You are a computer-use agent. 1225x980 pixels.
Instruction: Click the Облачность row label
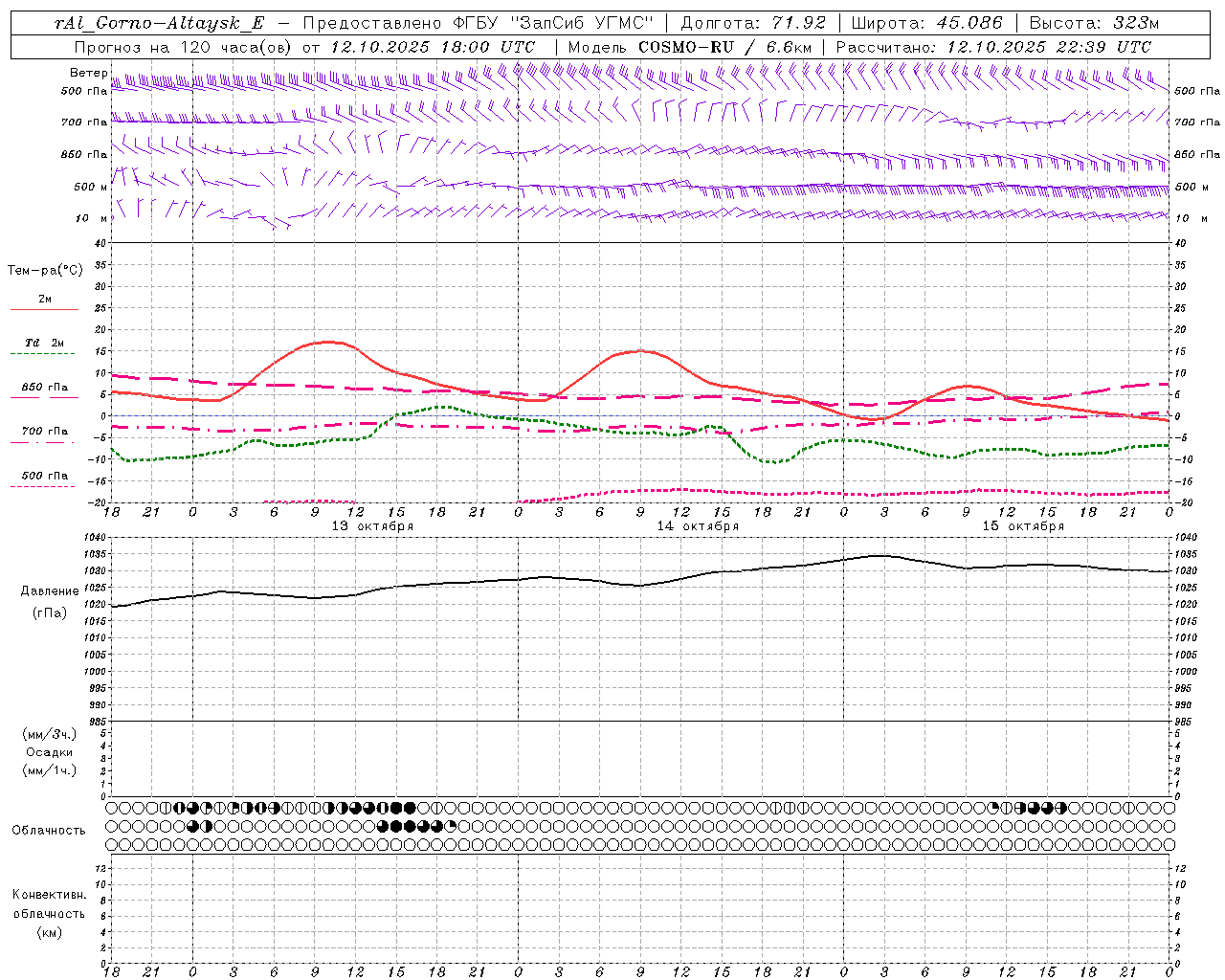49,830
